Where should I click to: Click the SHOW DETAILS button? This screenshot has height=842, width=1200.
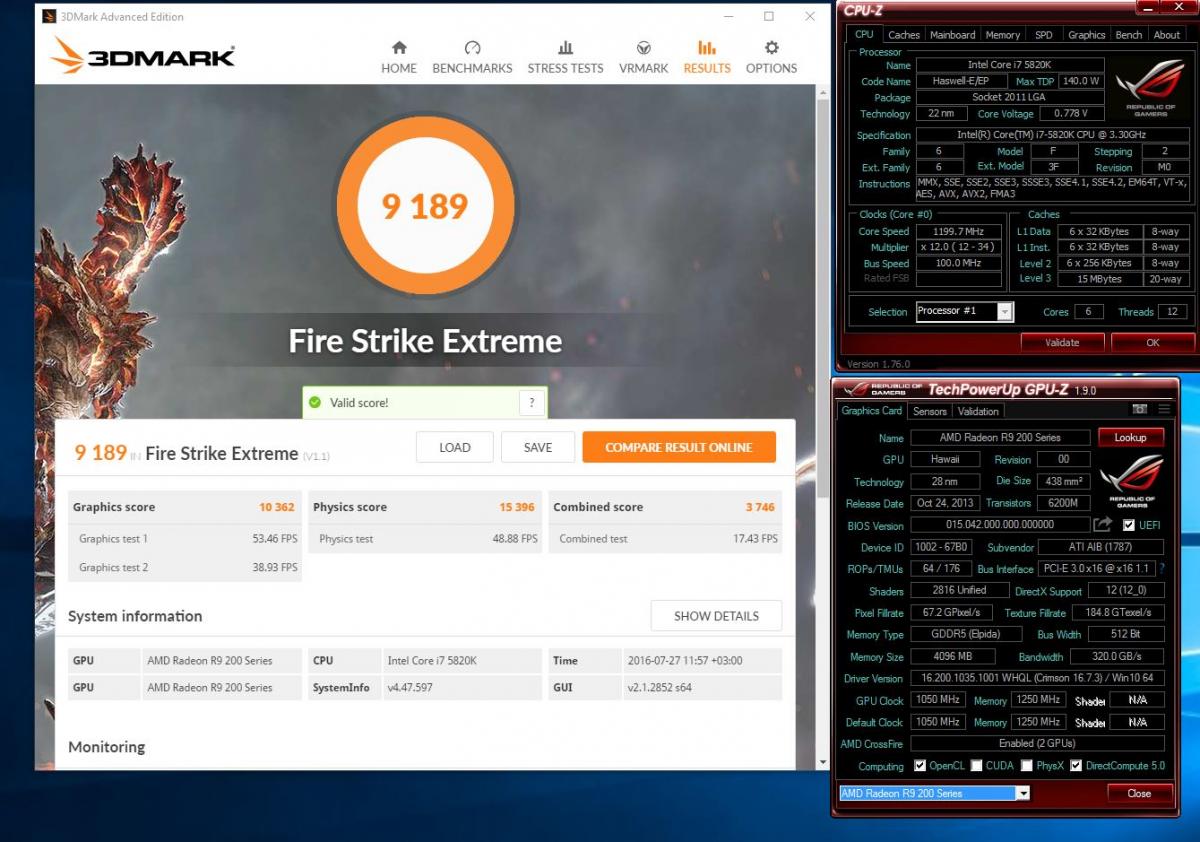tap(716, 616)
